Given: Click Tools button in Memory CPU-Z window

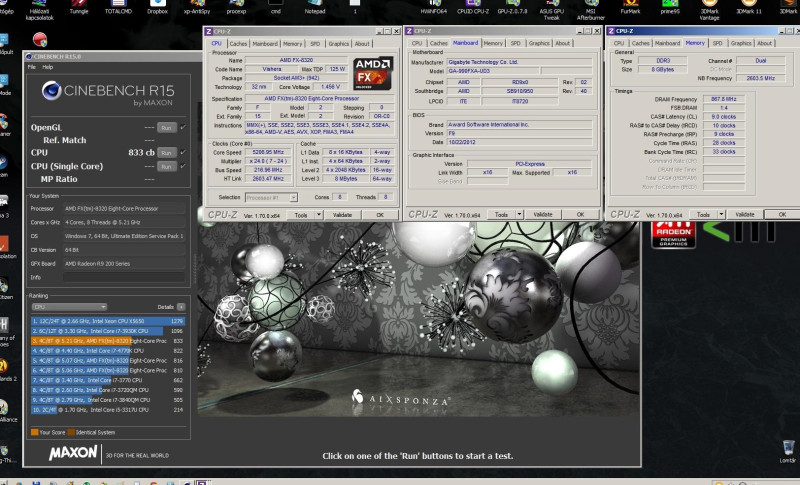Looking at the screenshot, I should point(703,214).
